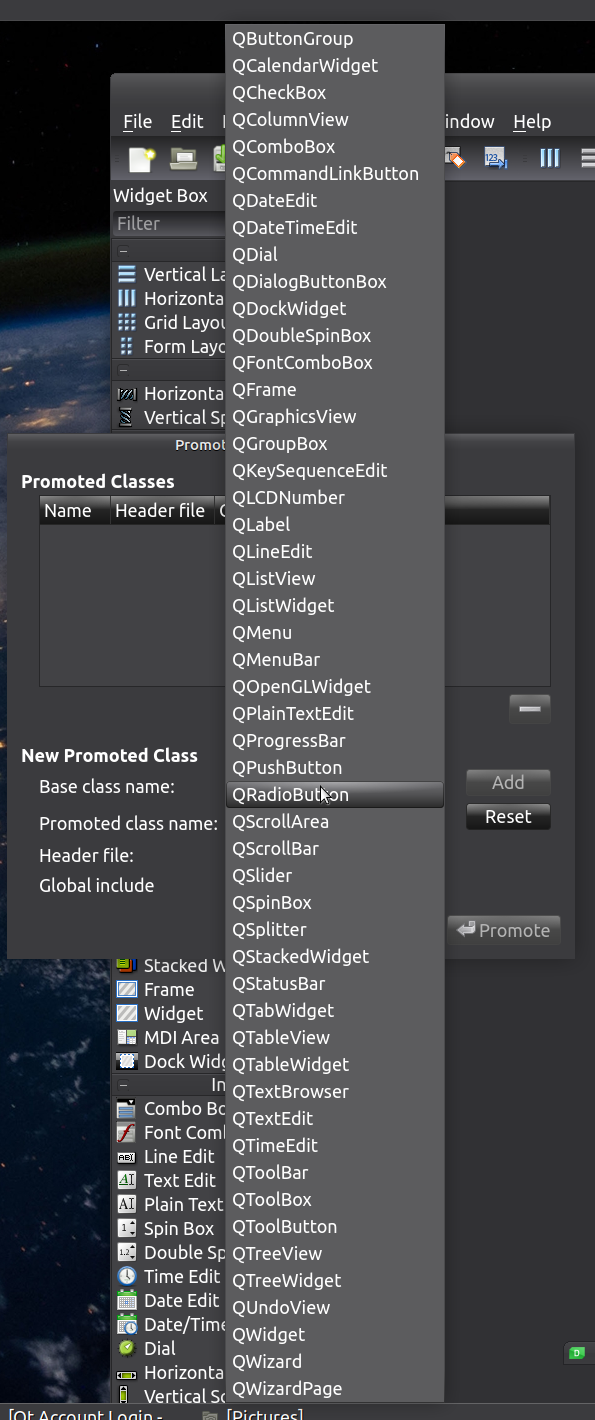Image resolution: width=595 pixels, height=1420 pixels.
Task: Click the Widget Box Filter field
Action: tap(170, 224)
